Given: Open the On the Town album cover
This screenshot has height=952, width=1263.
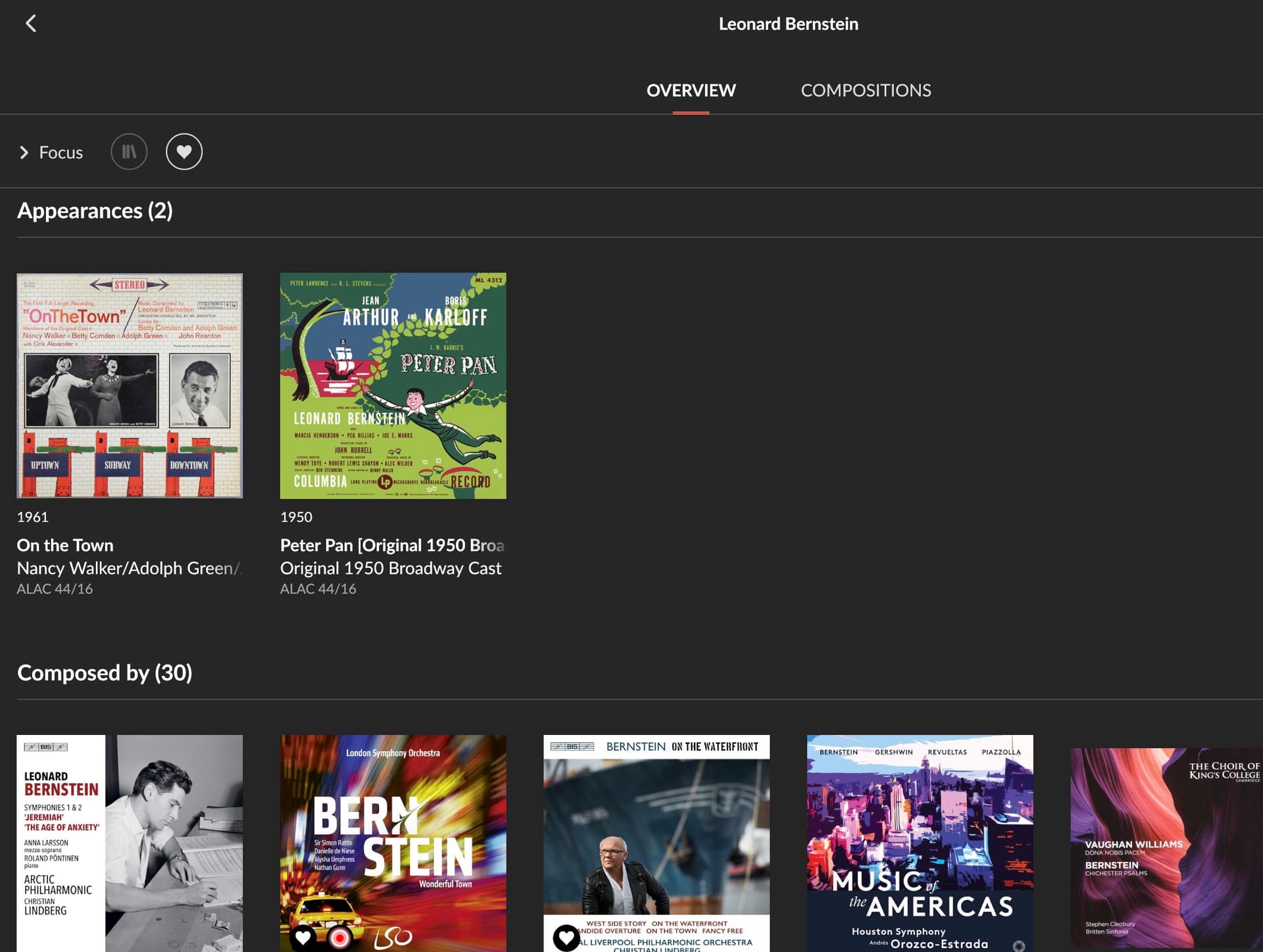Looking at the screenshot, I should tap(130, 386).
